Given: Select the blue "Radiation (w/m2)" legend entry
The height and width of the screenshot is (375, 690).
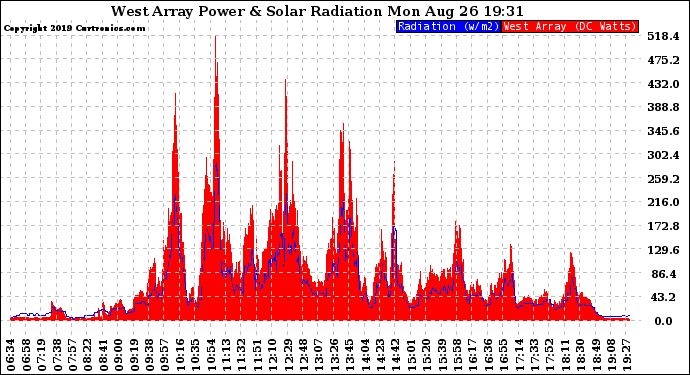Looking at the screenshot, I should pyautogui.click(x=448, y=26).
